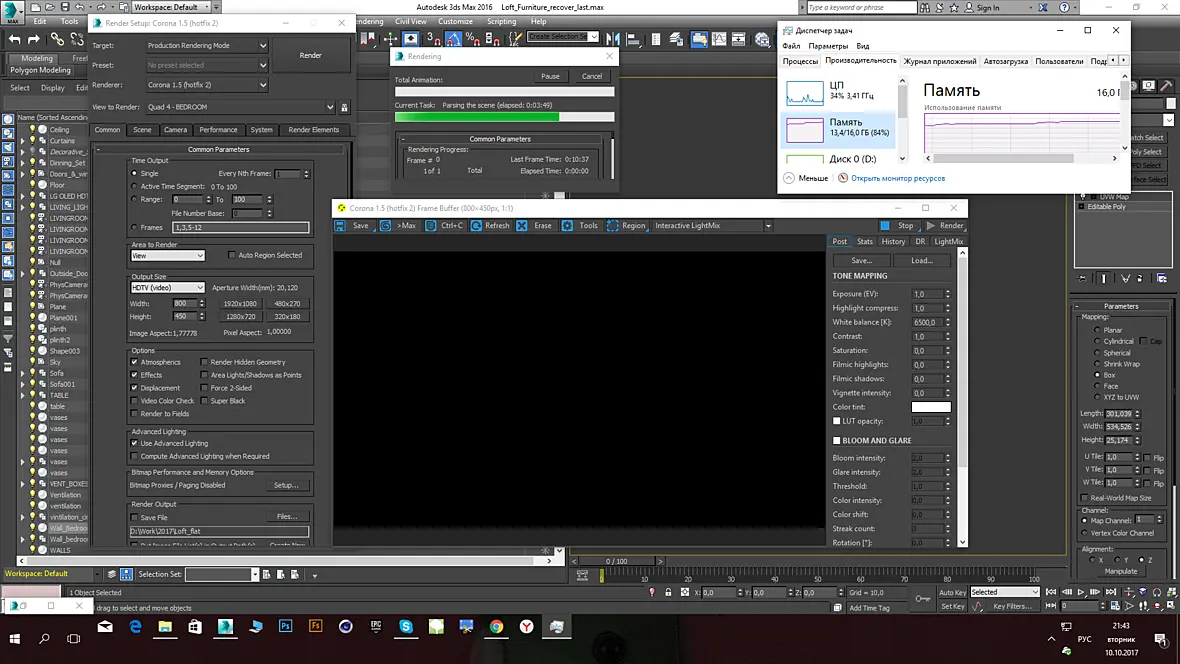This screenshot has height=664, width=1180.
Task: Click Save icon in Corona Frame Buffer
Action: (340, 226)
